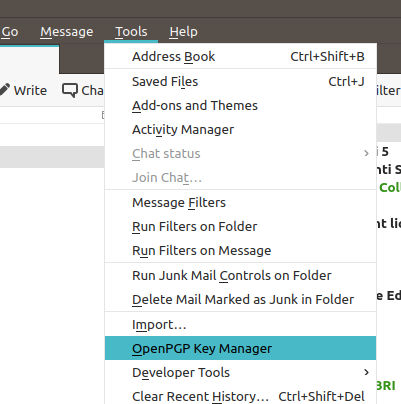Viewport: 401px width, 404px height.
Task: Click the Chat speech bubble icon
Action: click(70, 90)
